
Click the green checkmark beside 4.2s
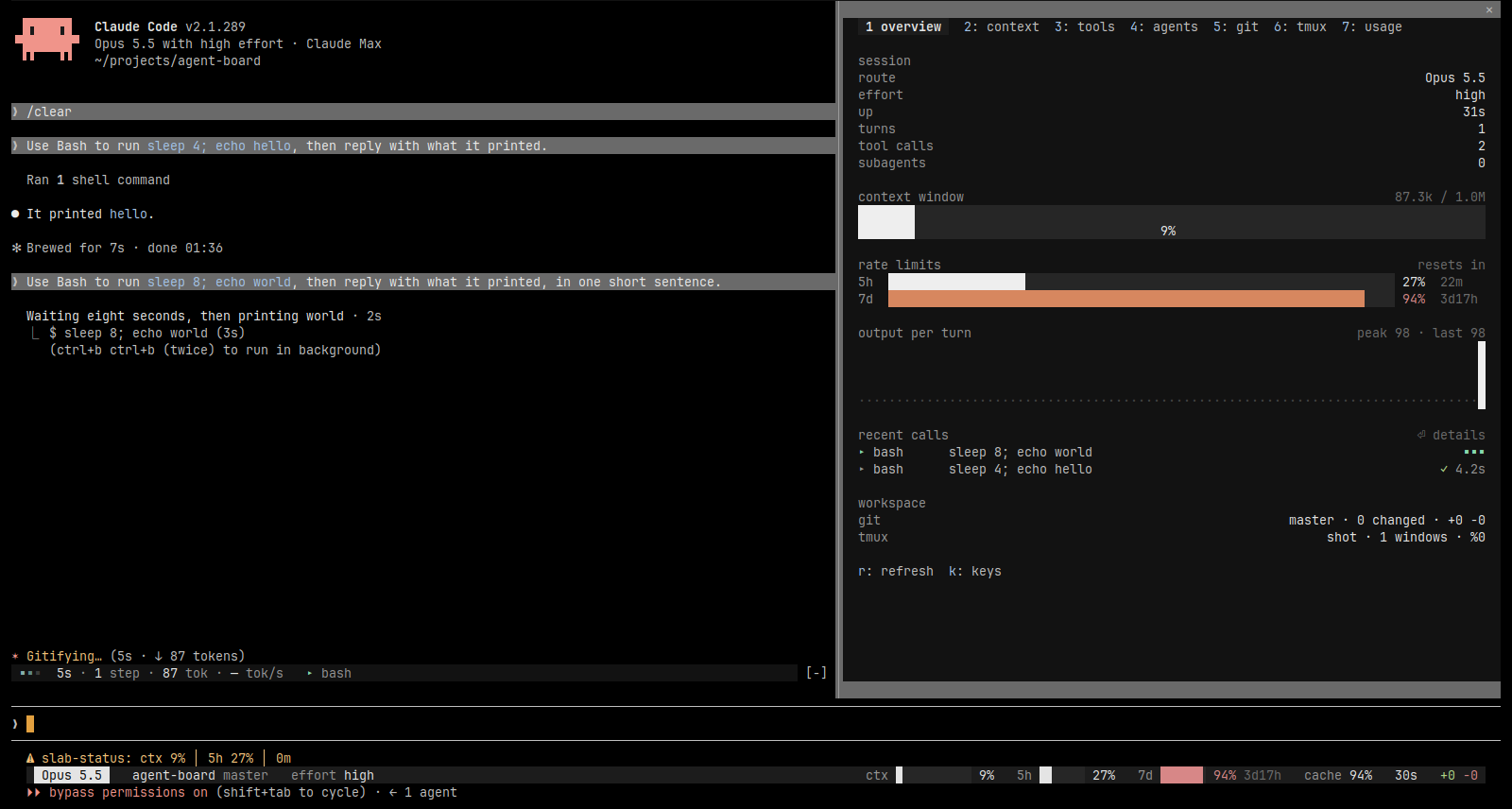pos(1444,469)
